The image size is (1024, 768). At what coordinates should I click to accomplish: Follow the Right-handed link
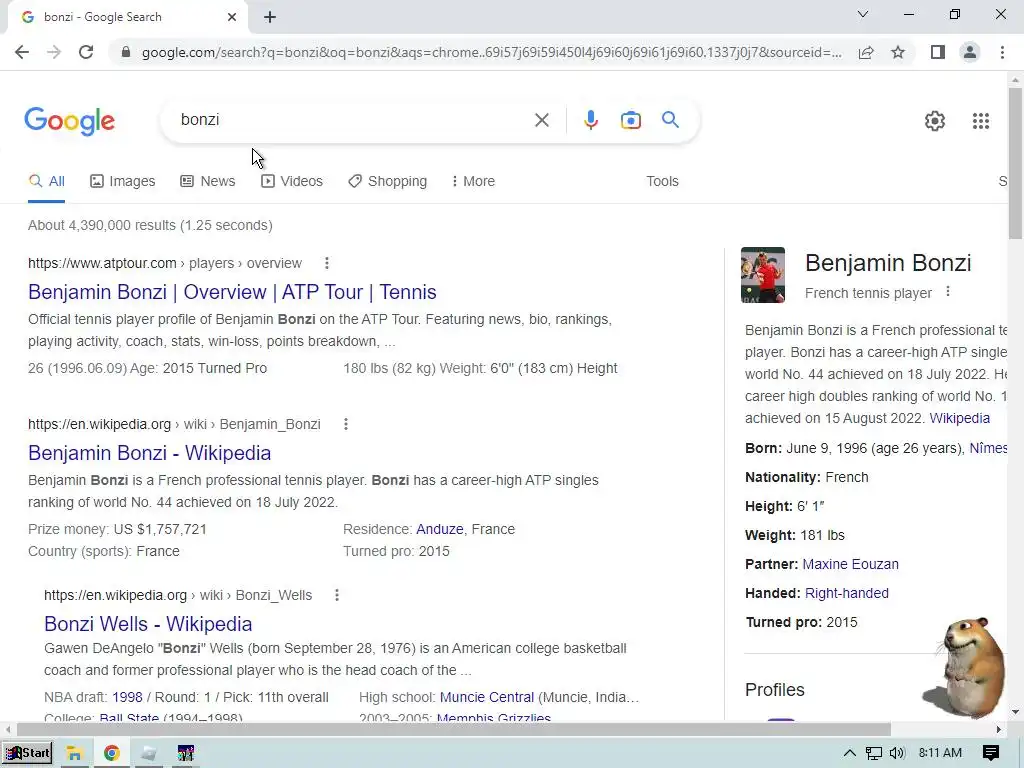846,593
